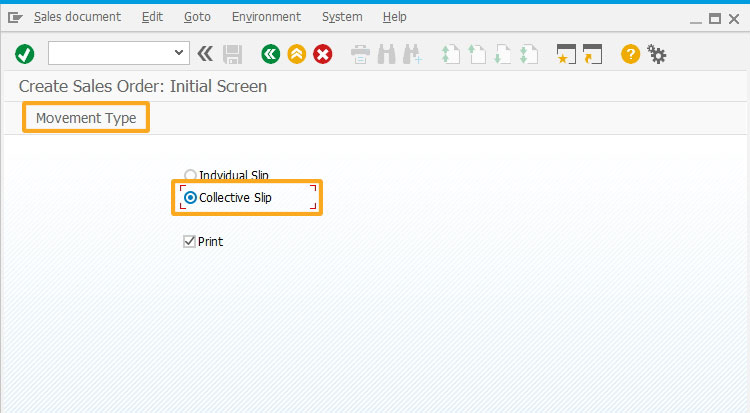This screenshot has width=750, height=413.
Task: Open the Goto menu
Action: (197, 17)
